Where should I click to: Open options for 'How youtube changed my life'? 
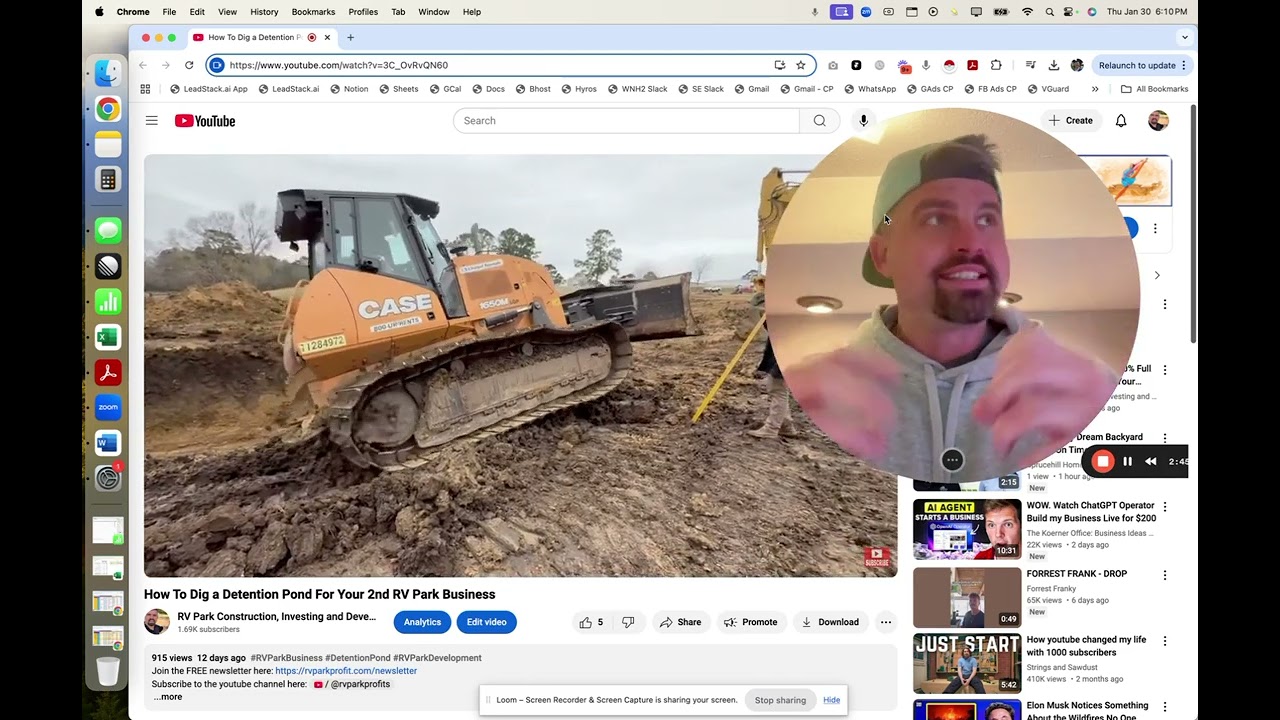point(1165,641)
